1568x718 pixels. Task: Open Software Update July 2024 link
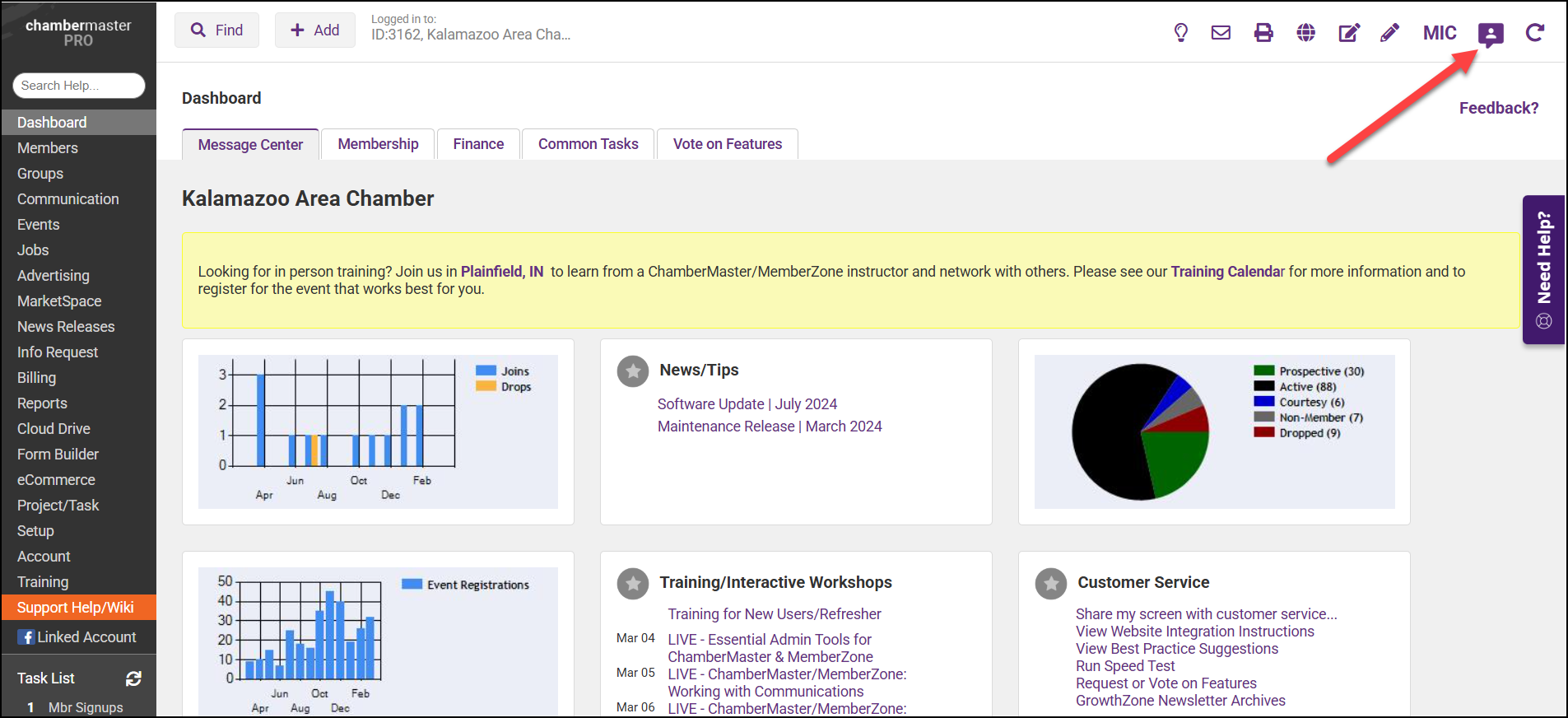point(747,404)
